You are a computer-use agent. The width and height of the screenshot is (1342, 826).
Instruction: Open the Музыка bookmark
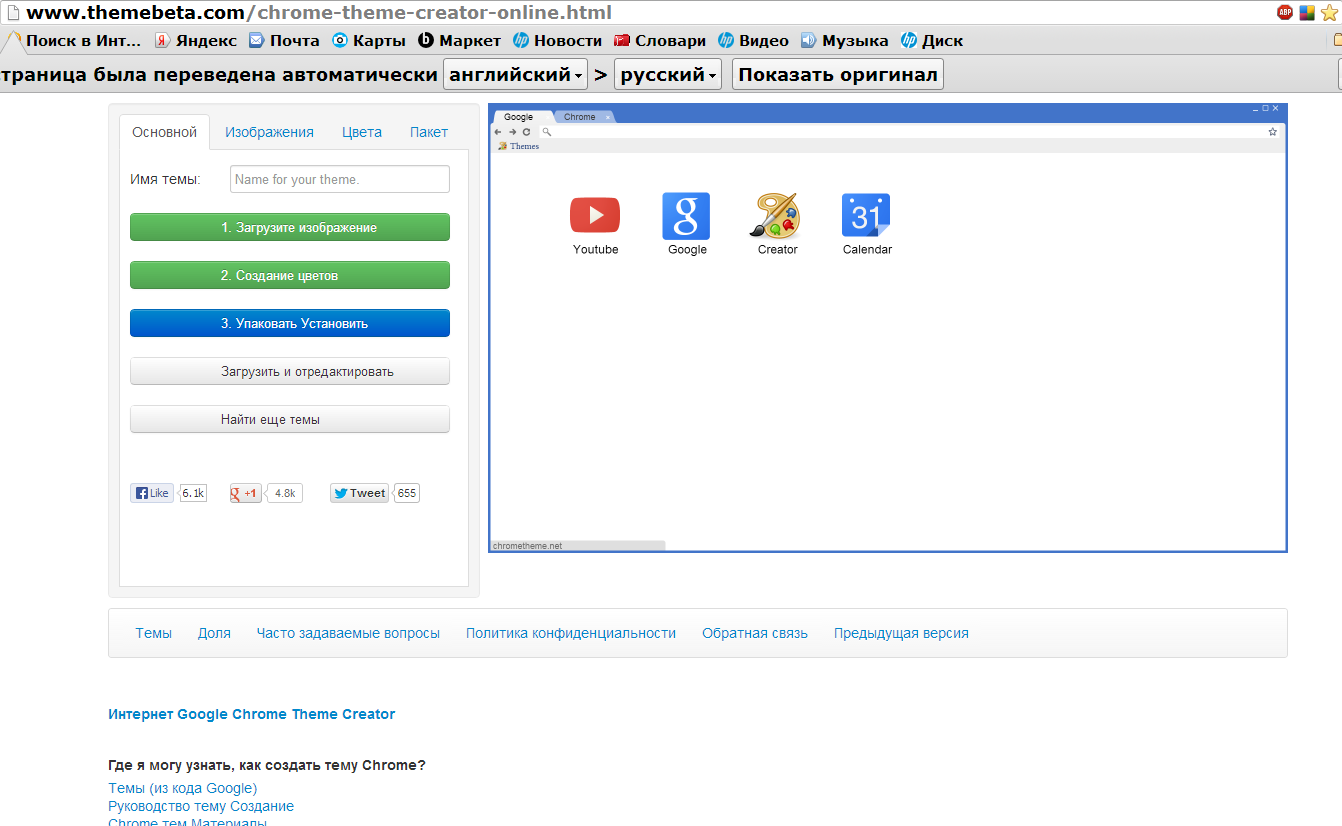tap(844, 41)
